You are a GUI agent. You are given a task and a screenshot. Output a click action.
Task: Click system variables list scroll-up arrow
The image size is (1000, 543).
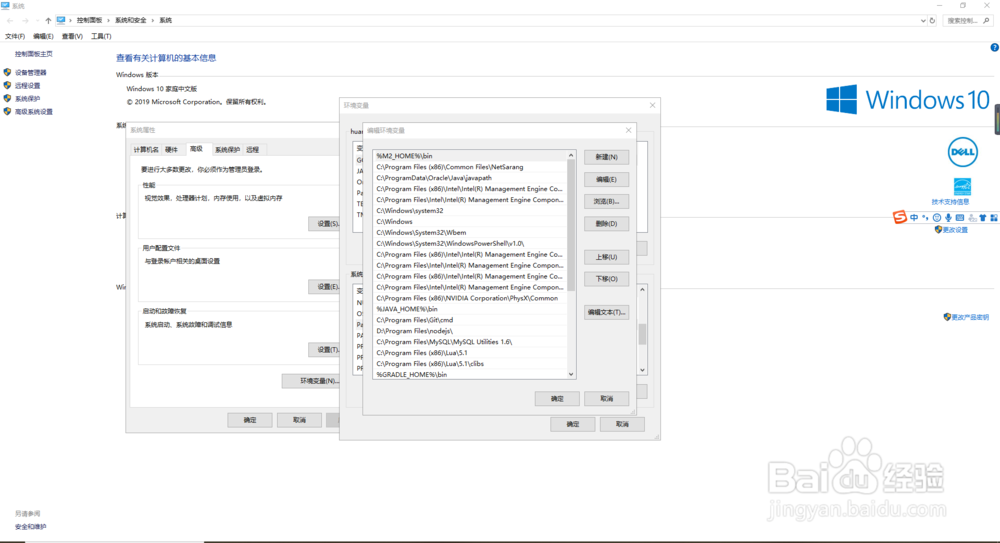click(642, 290)
